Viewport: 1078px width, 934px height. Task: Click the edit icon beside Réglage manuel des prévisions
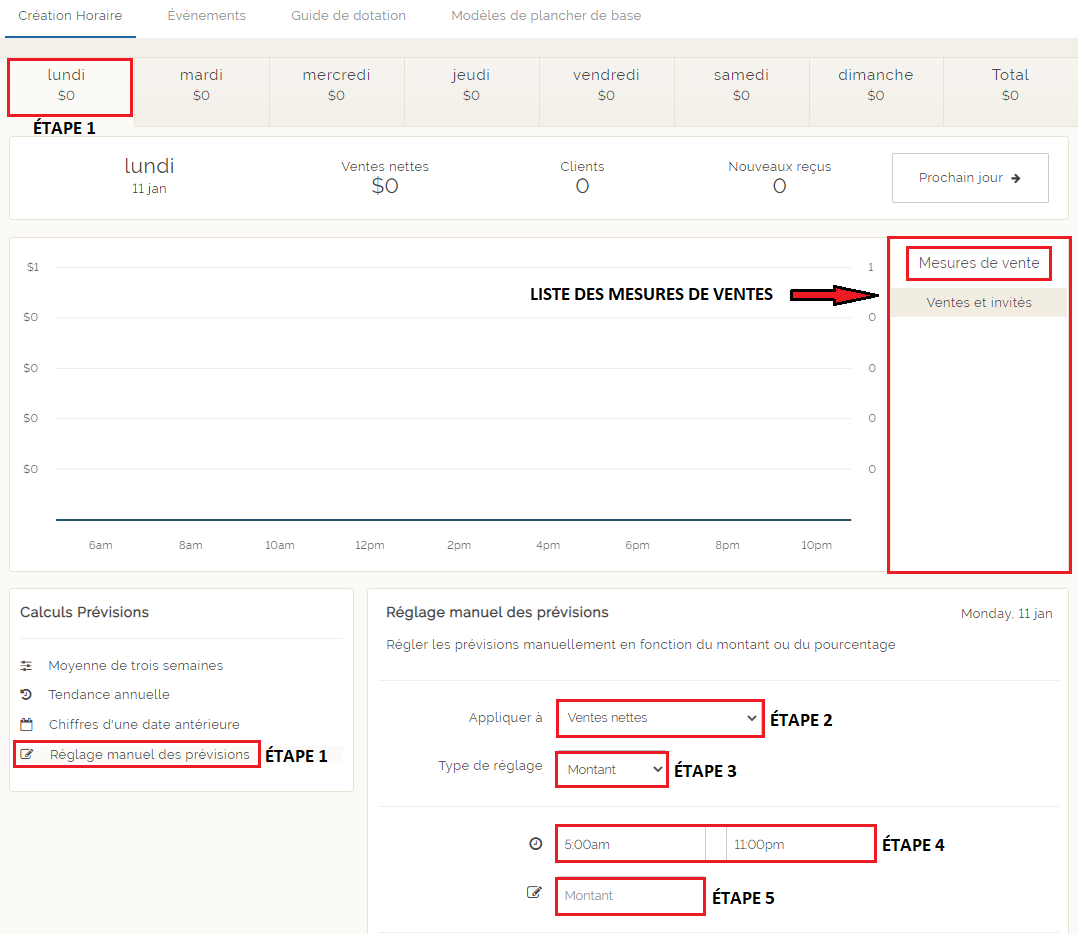(27, 754)
